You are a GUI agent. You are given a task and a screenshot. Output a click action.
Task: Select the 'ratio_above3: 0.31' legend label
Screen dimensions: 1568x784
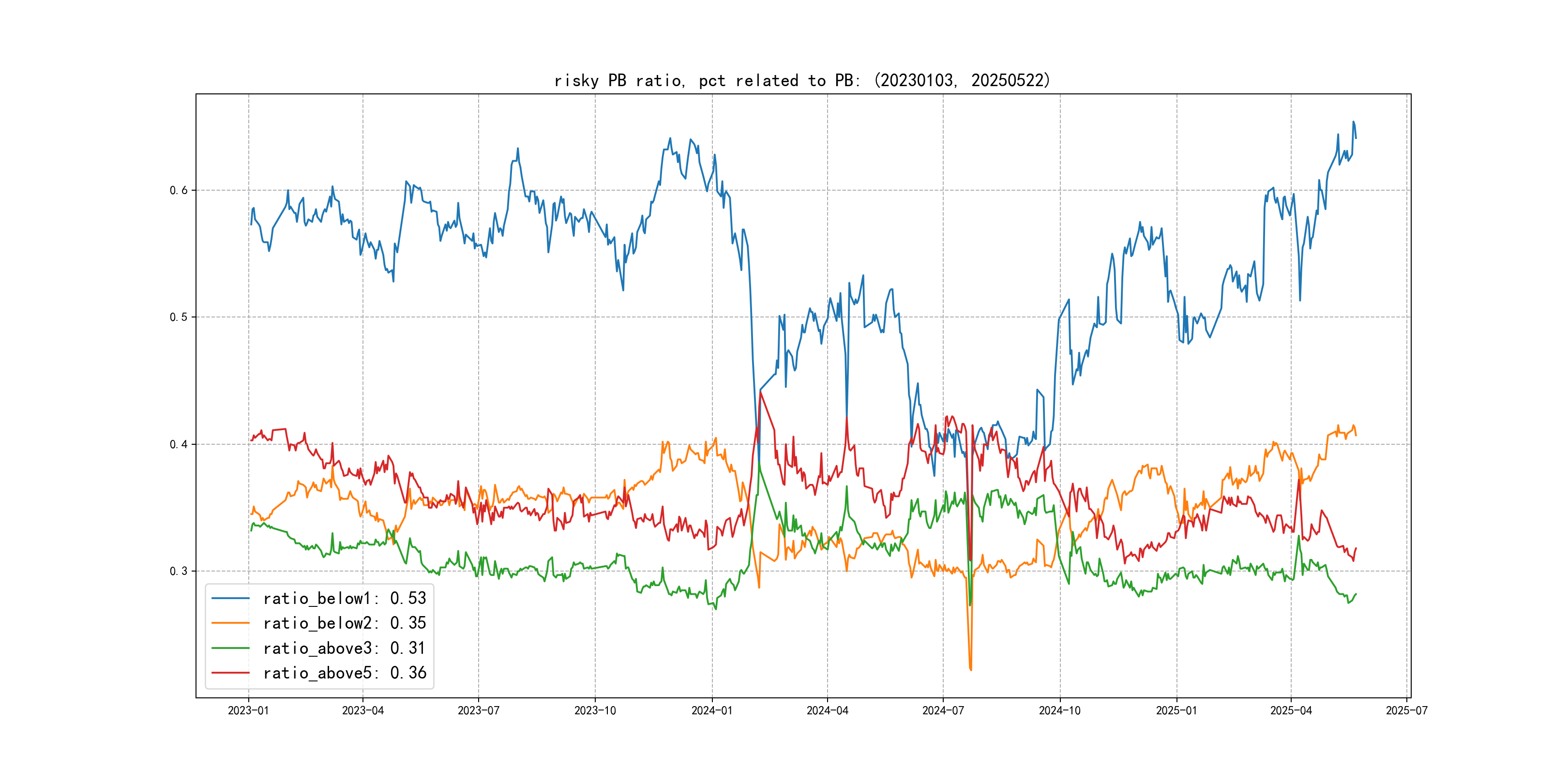tap(344, 648)
